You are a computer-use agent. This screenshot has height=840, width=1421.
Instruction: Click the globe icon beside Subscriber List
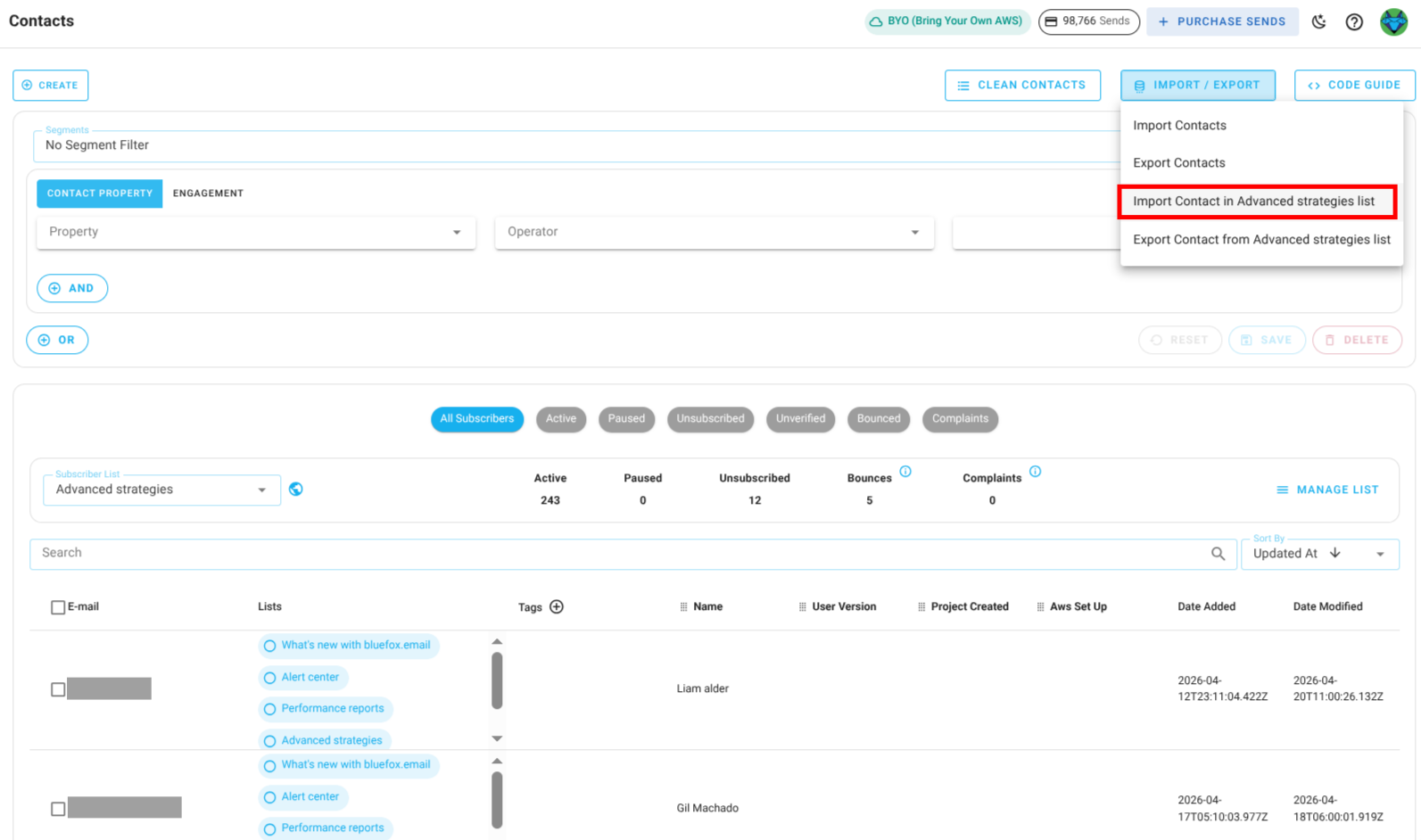pyautogui.click(x=296, y=489)
